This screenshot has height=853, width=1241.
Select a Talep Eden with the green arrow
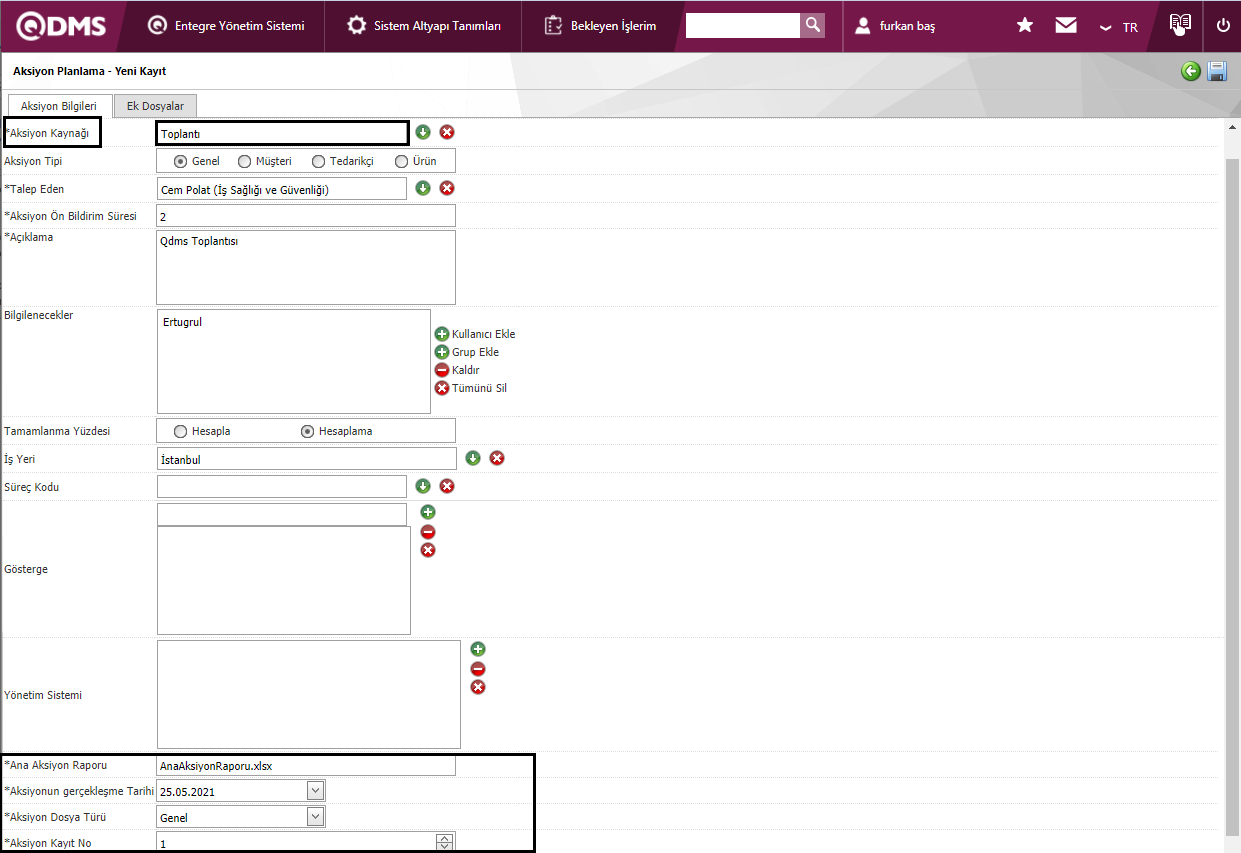[423, 188]
